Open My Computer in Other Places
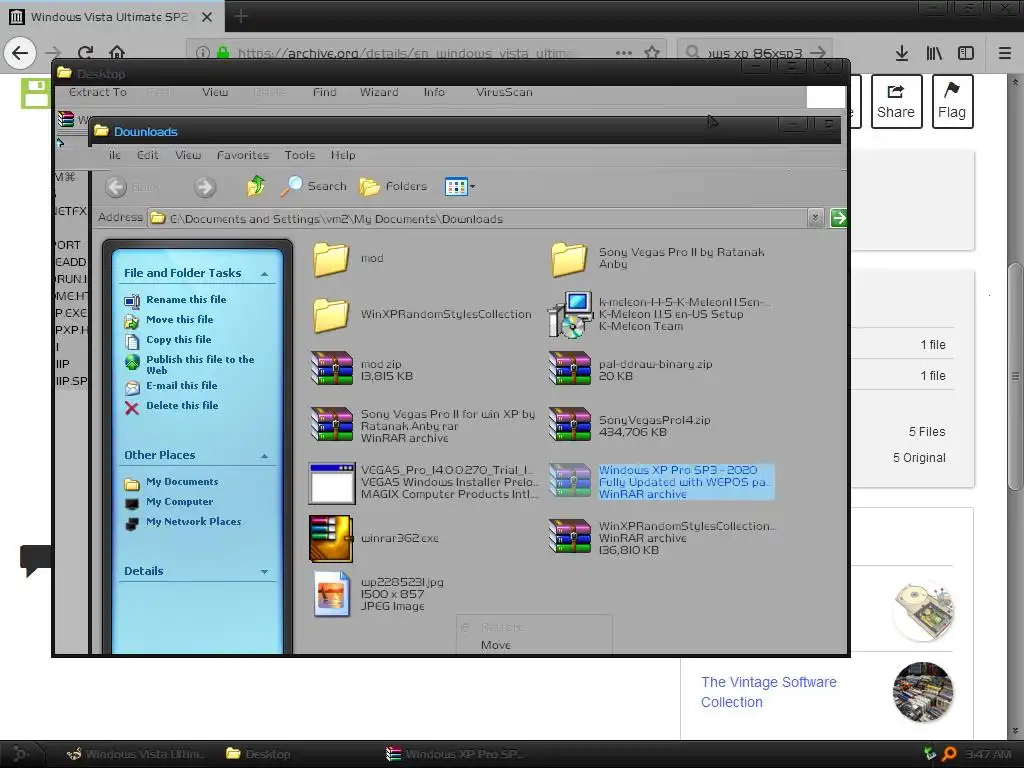The width and height of the screenshot is (1024, 768). click(x=180, y=502)
